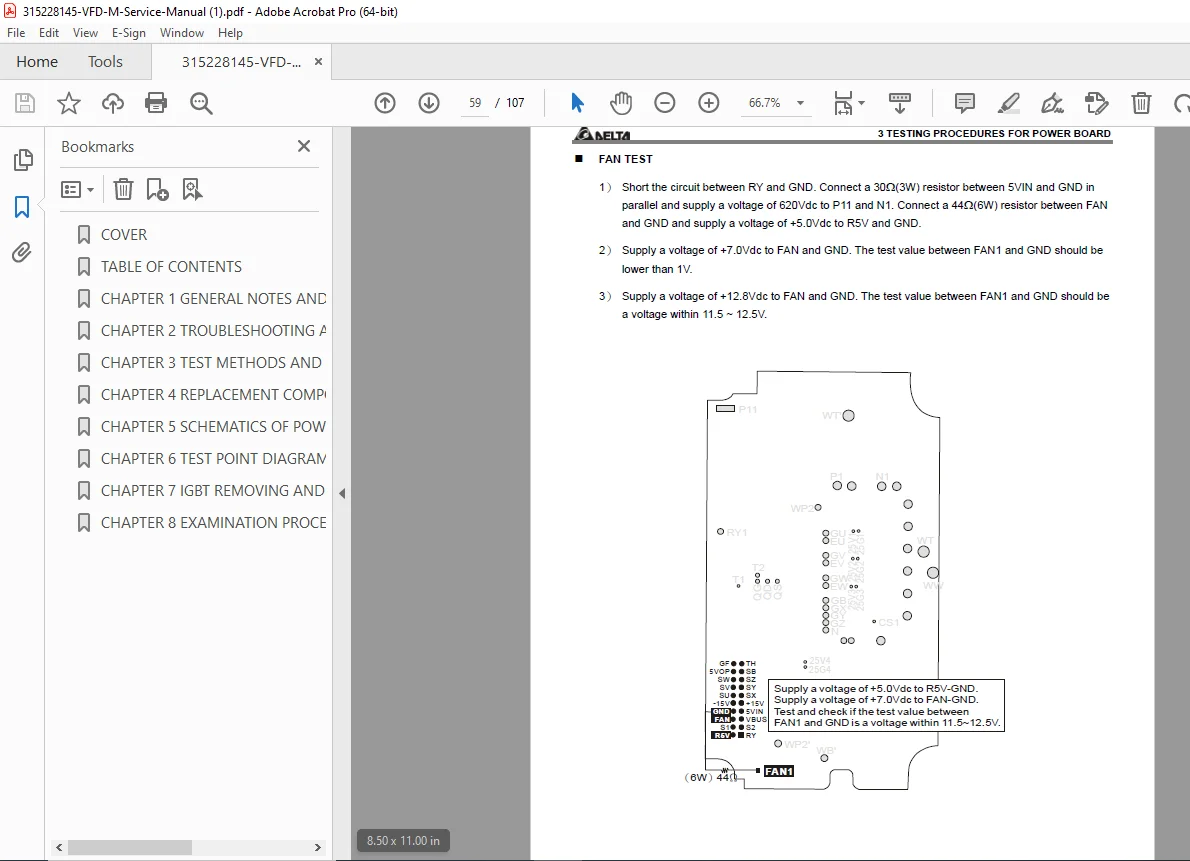Jump to COVER bookmark
The image size is (1190, 861).
tap(124, 235)
